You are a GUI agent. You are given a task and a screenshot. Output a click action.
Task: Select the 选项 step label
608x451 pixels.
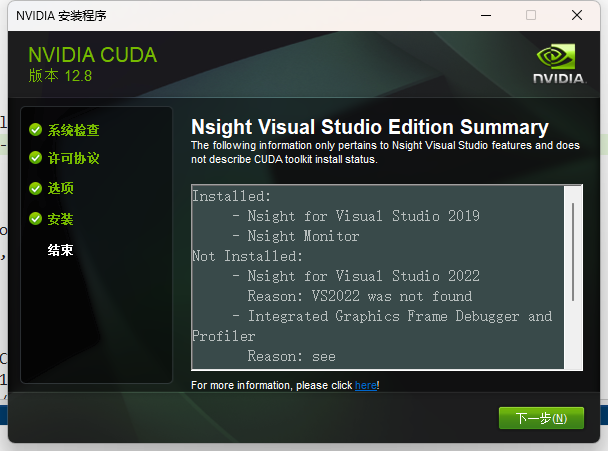pyautogui.click(x=60, y=188)
